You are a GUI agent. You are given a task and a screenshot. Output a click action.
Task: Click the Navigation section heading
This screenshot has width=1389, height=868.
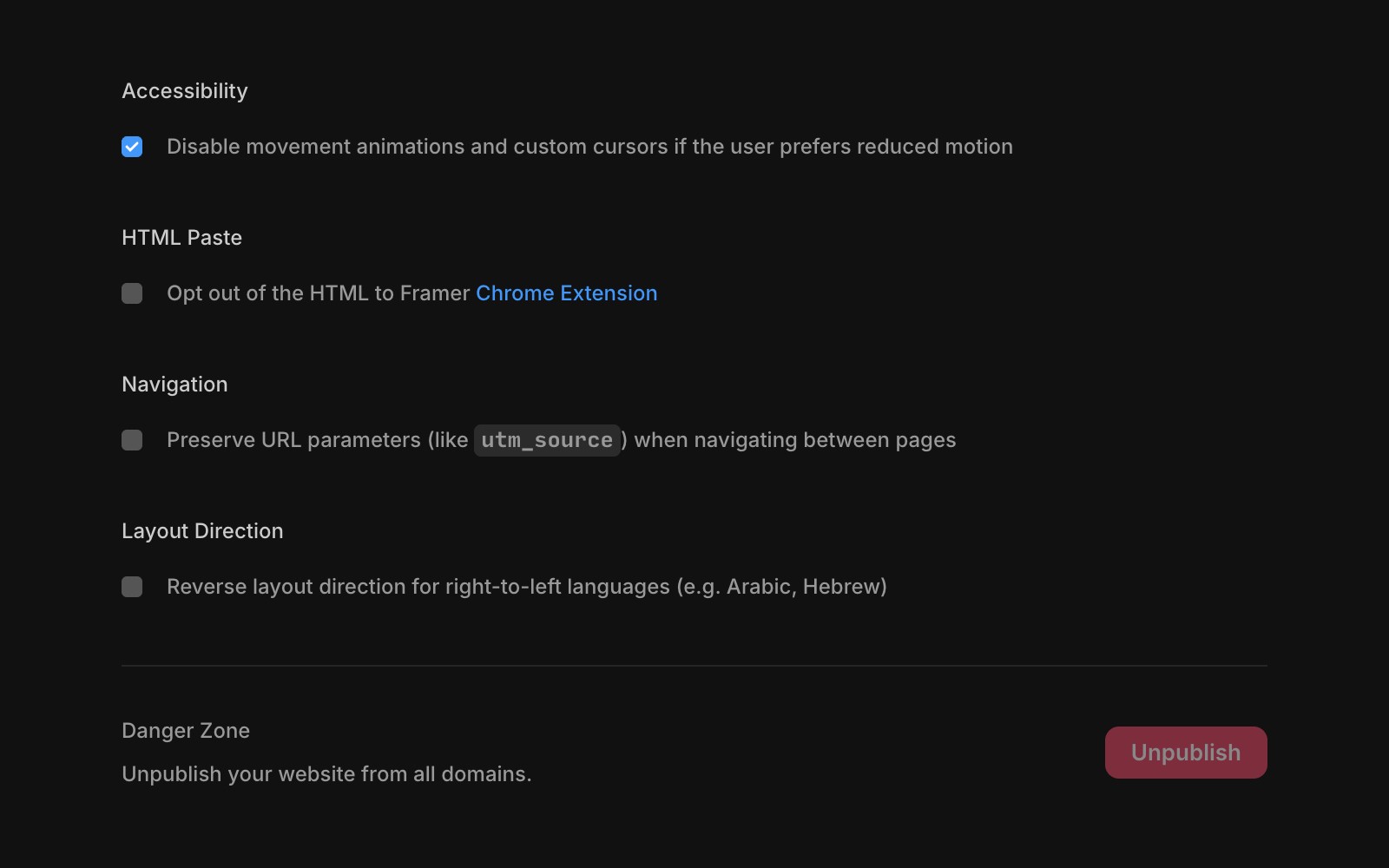coord(174,384)
